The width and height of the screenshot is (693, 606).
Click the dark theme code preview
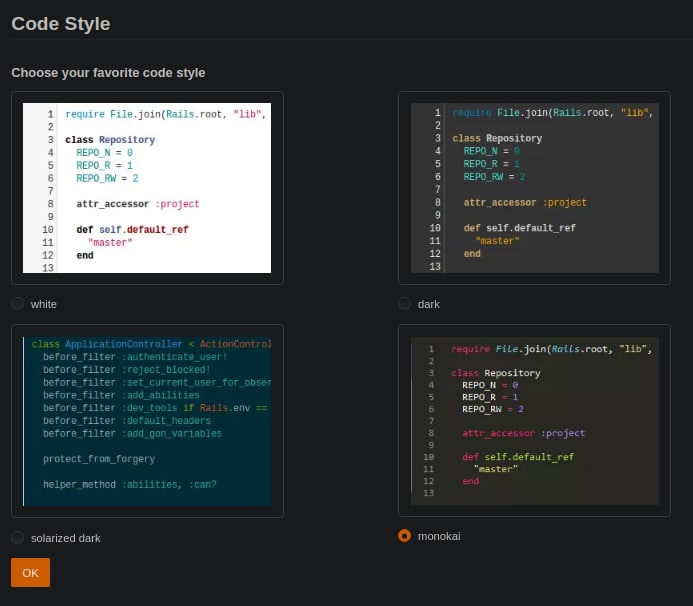click(x=535, y=188)
